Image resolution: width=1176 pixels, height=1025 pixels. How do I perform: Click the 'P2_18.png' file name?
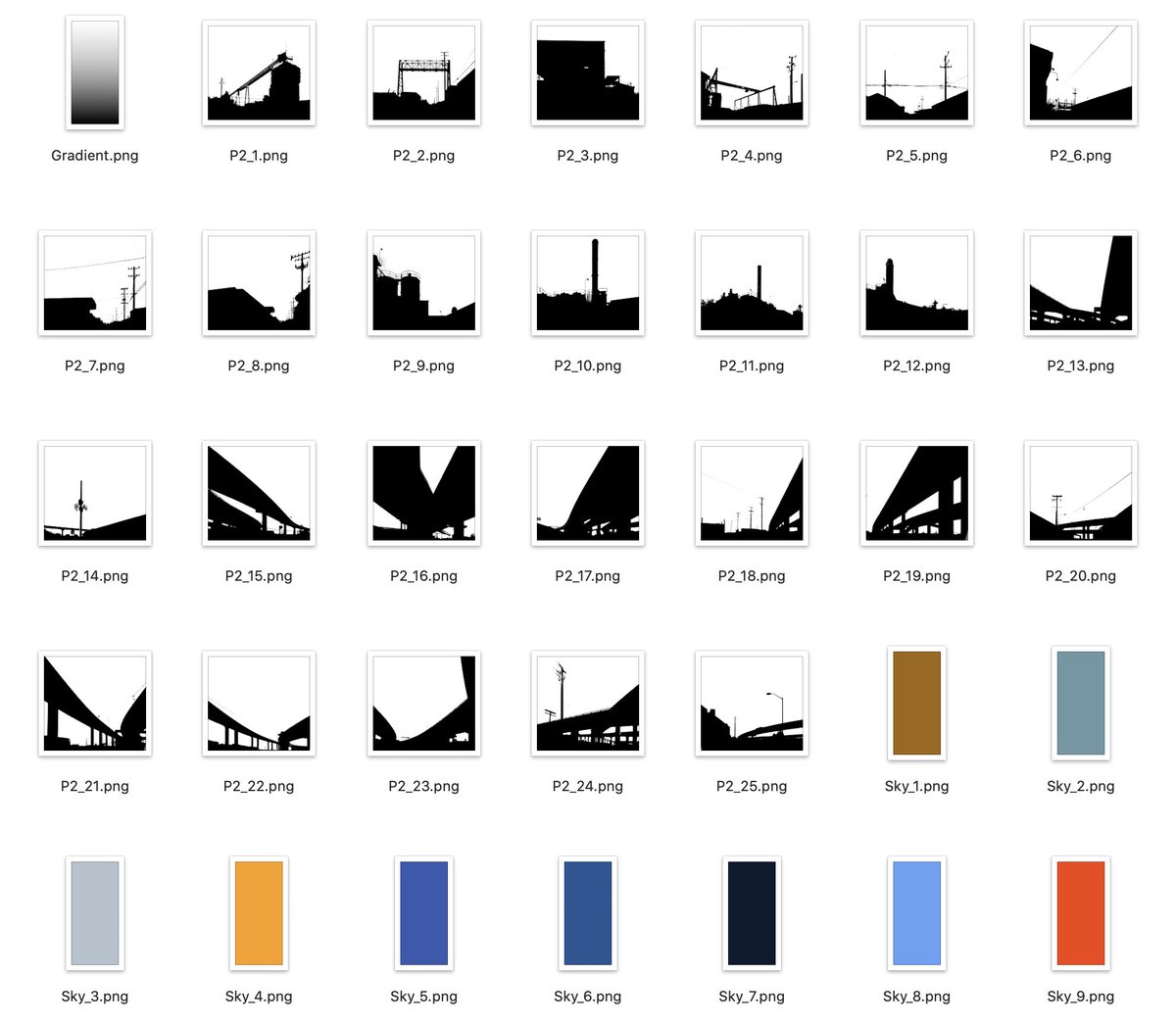click(x=752, y=576)
